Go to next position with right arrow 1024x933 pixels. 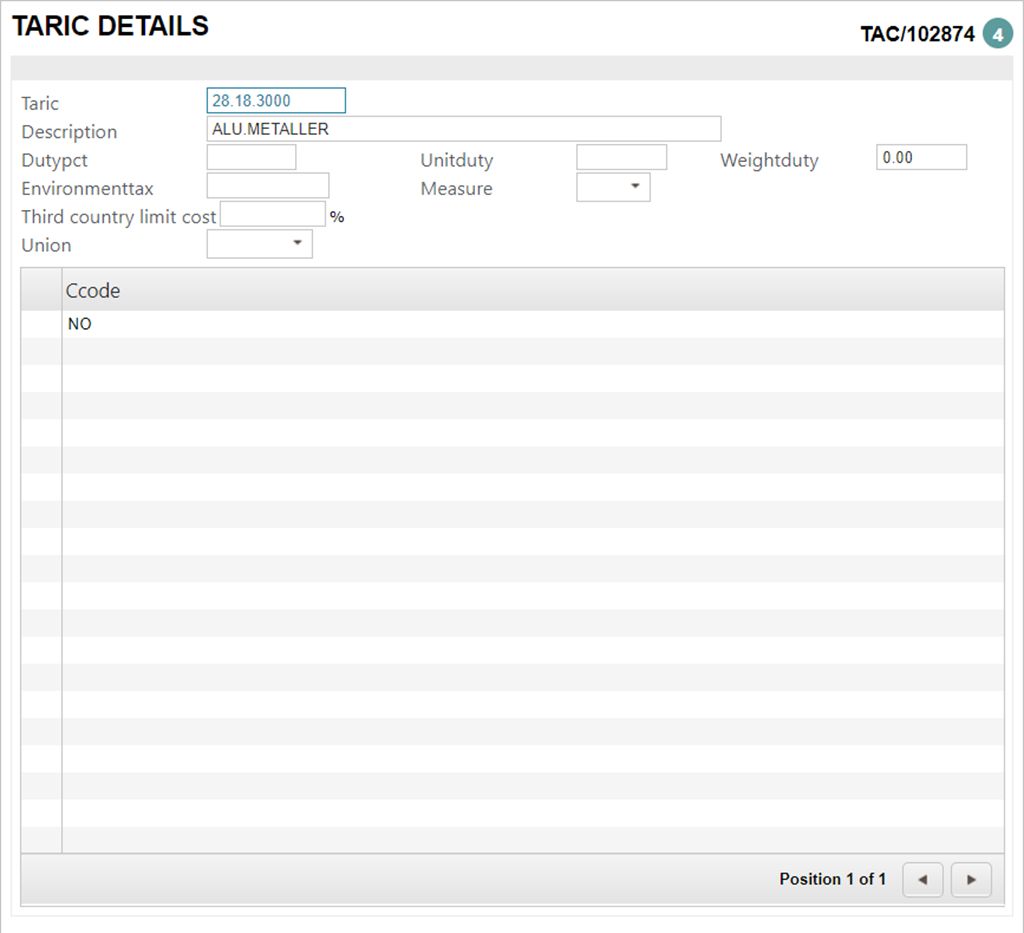[970, 880]
